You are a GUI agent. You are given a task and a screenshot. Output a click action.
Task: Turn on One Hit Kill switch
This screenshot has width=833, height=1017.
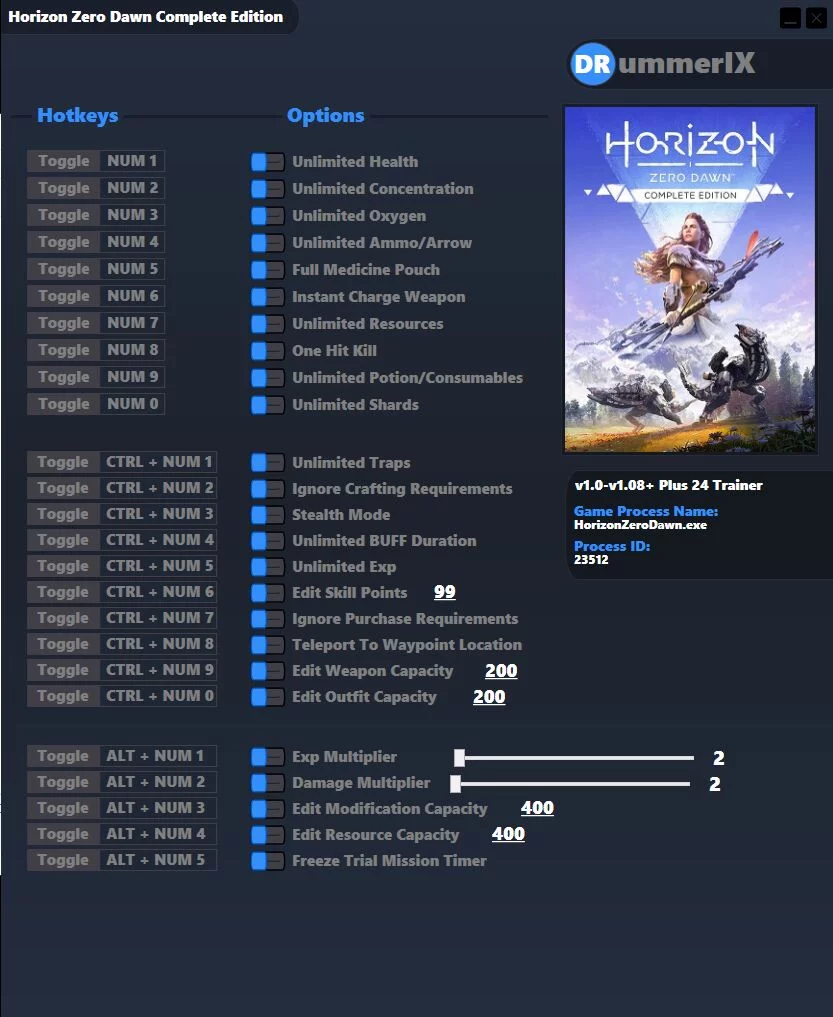pyautogui.click(x=267, y=351)
